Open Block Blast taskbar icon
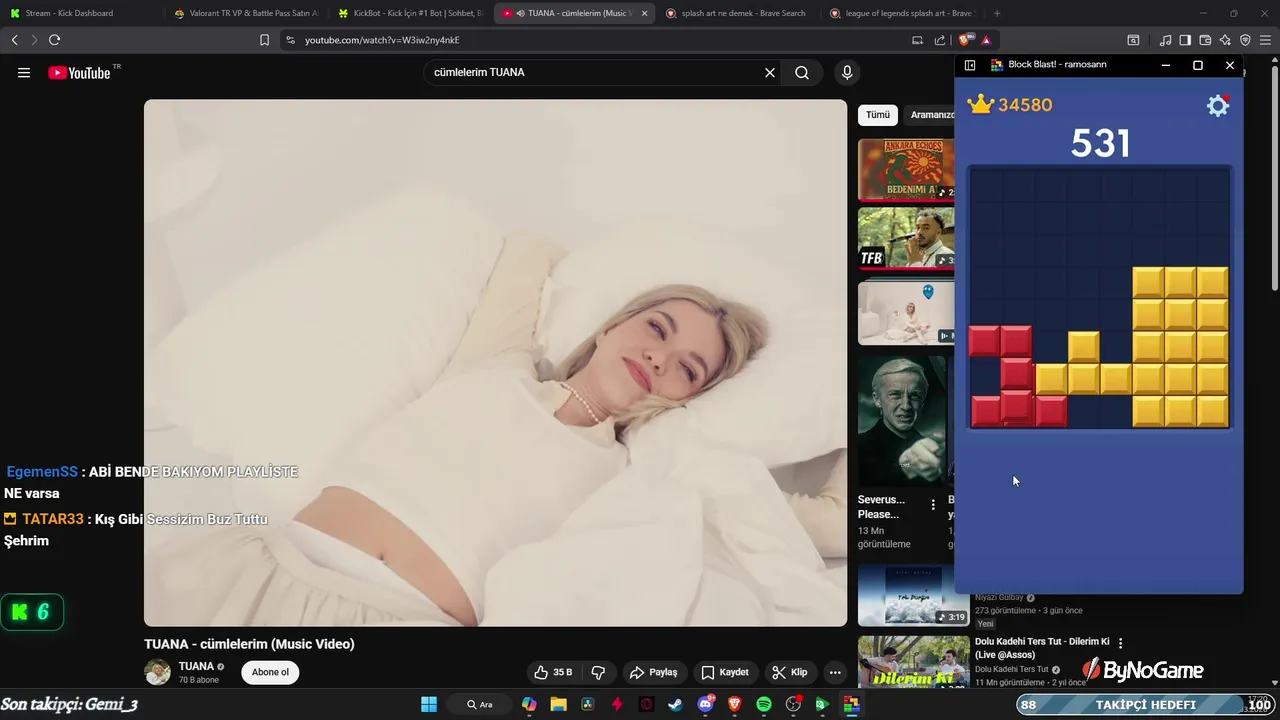Image resolution: width=1280 pixels, height=720 pixels. [851, 704]
